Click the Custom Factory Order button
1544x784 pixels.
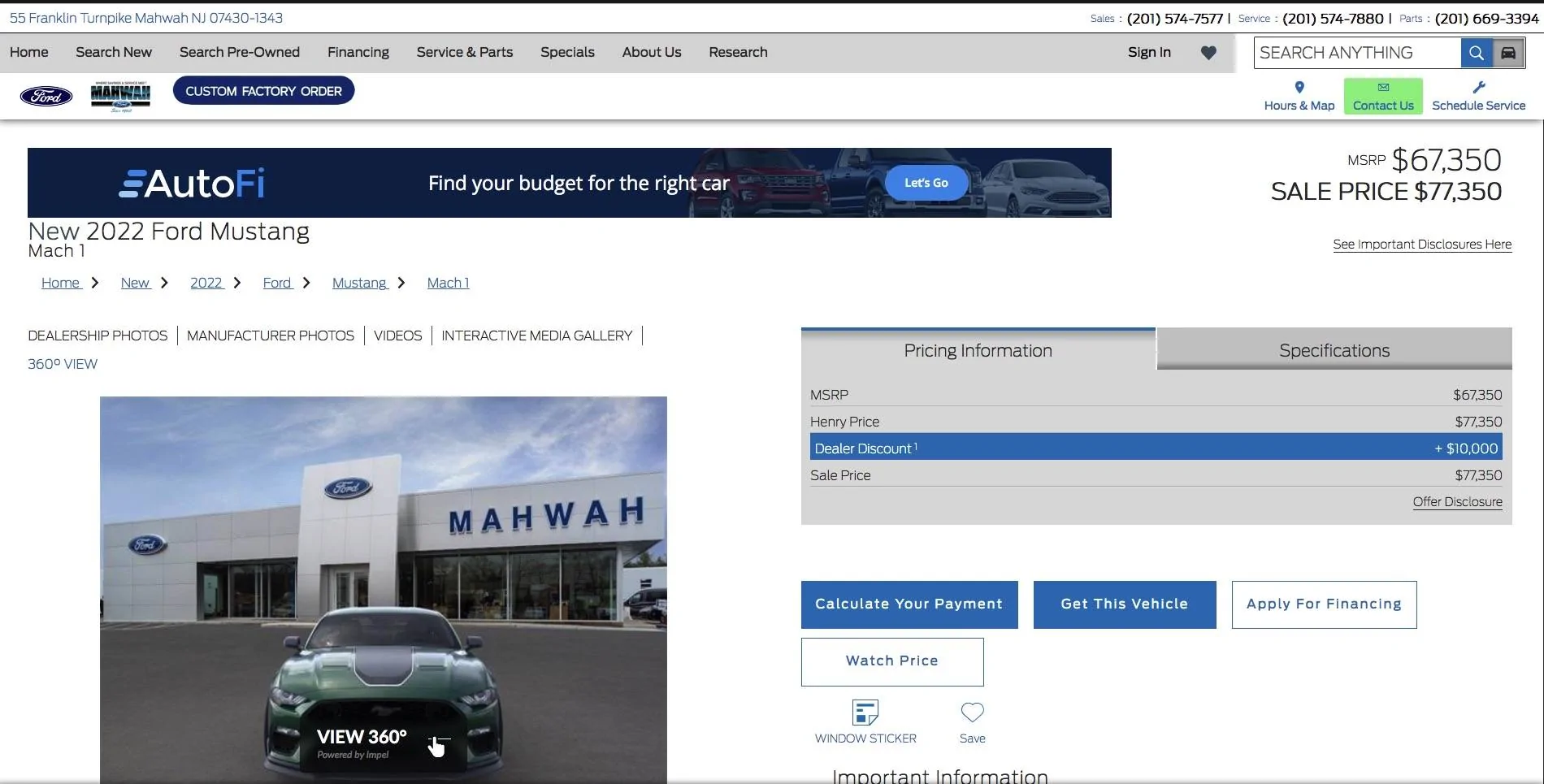(263, 91)
